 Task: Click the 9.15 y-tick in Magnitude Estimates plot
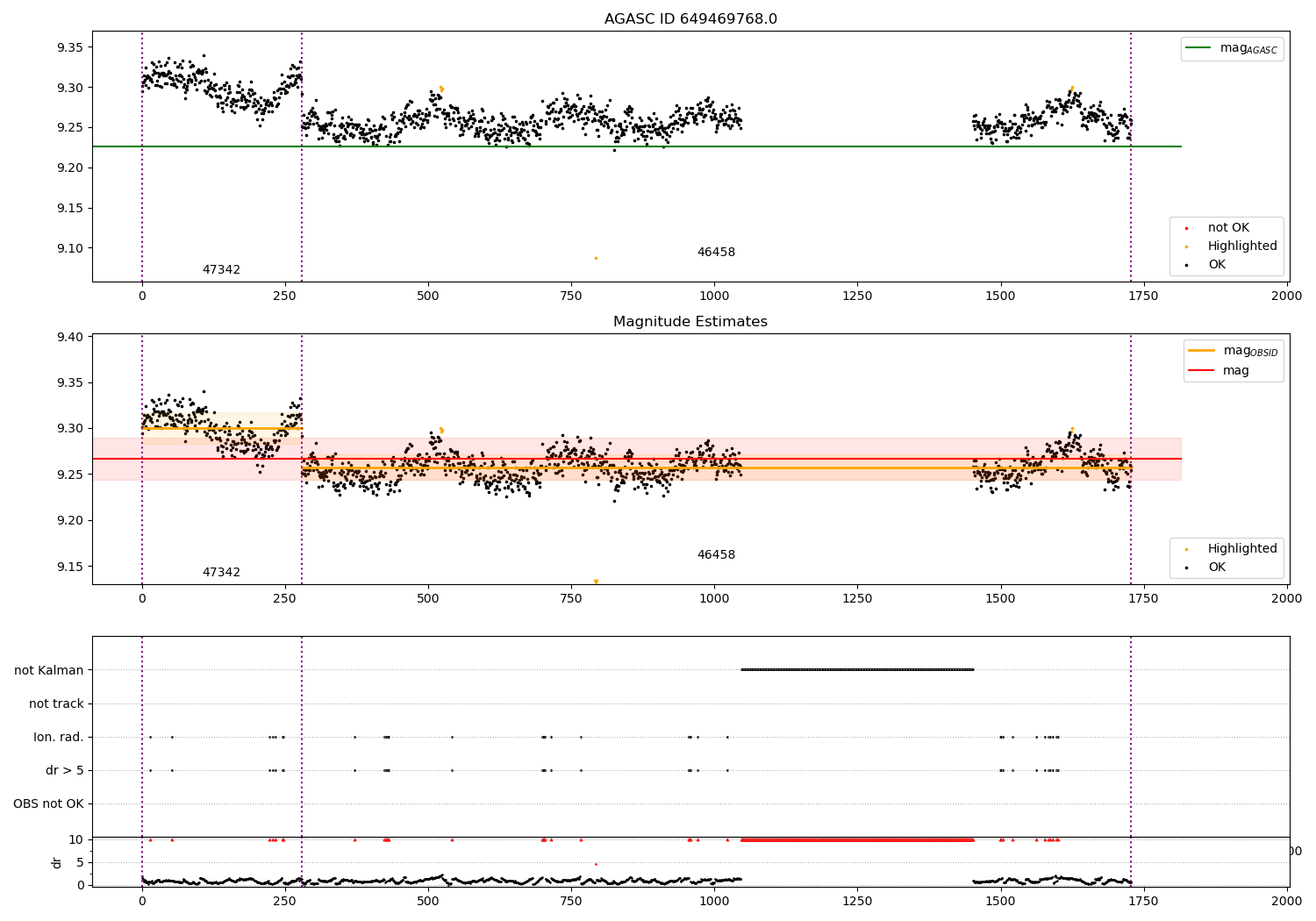pos(70,567)
